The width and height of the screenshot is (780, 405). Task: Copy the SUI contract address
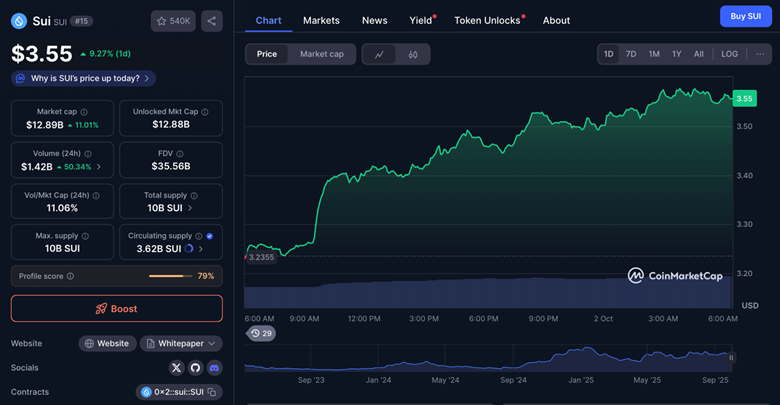click(212, 392)
